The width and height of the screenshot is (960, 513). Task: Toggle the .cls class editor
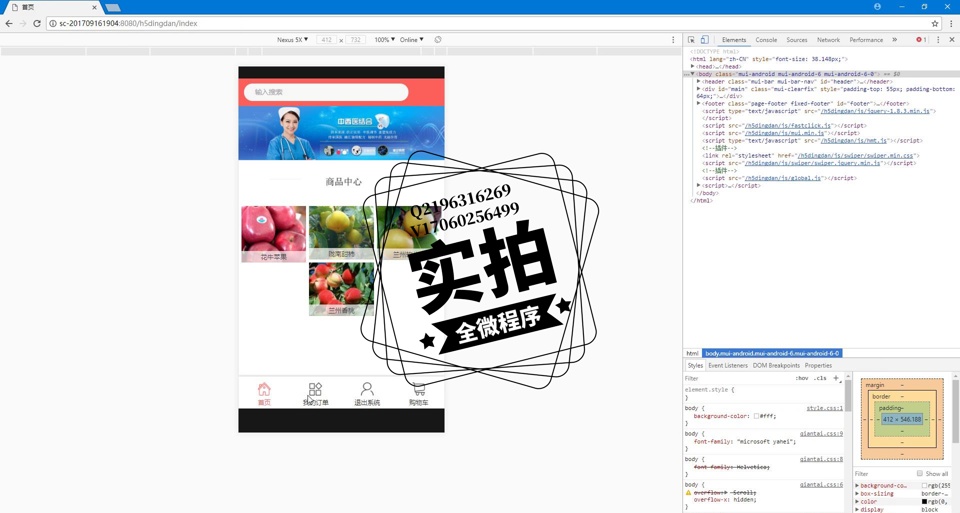tap(820, 378)
